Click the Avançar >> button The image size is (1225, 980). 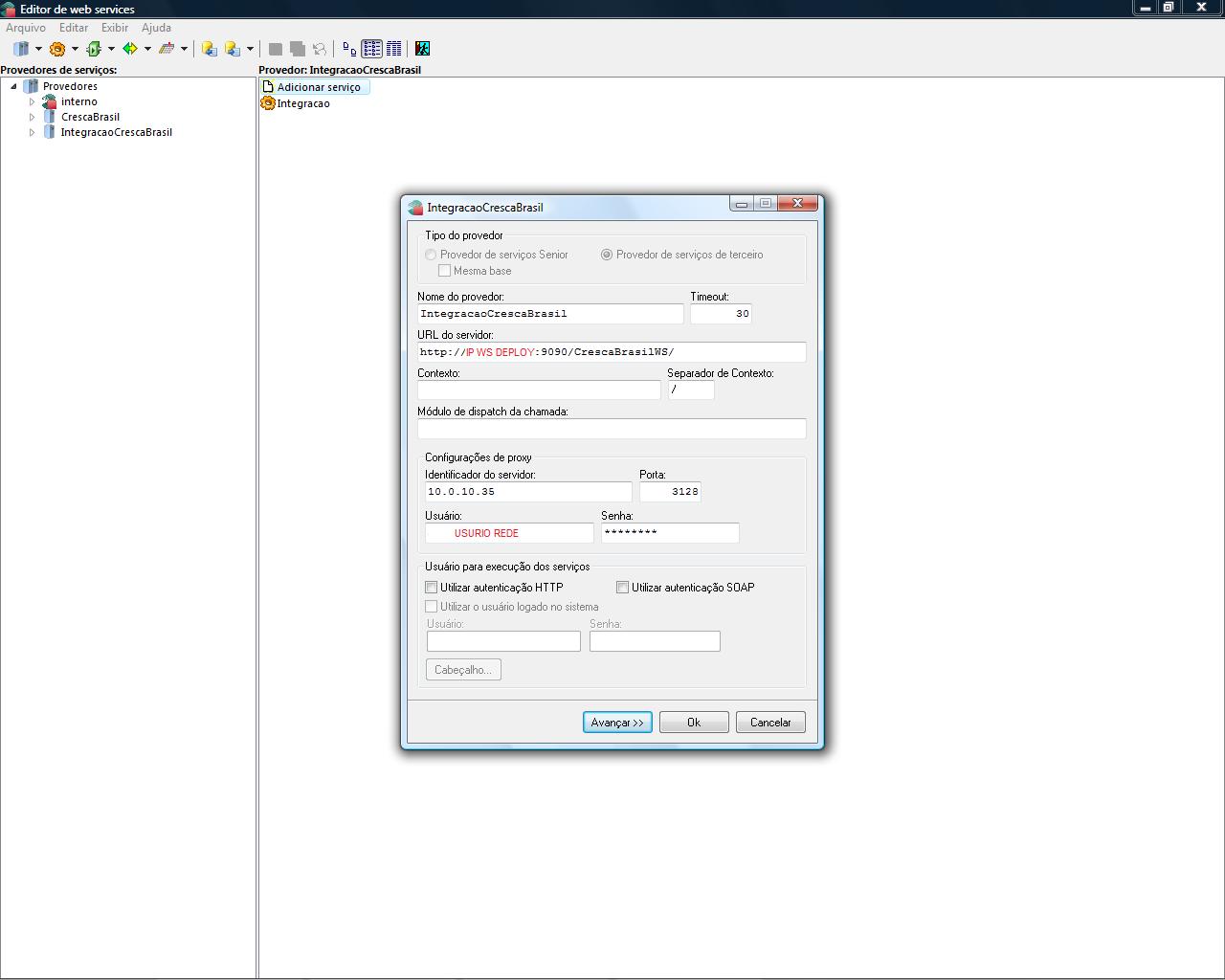(617, 723)
